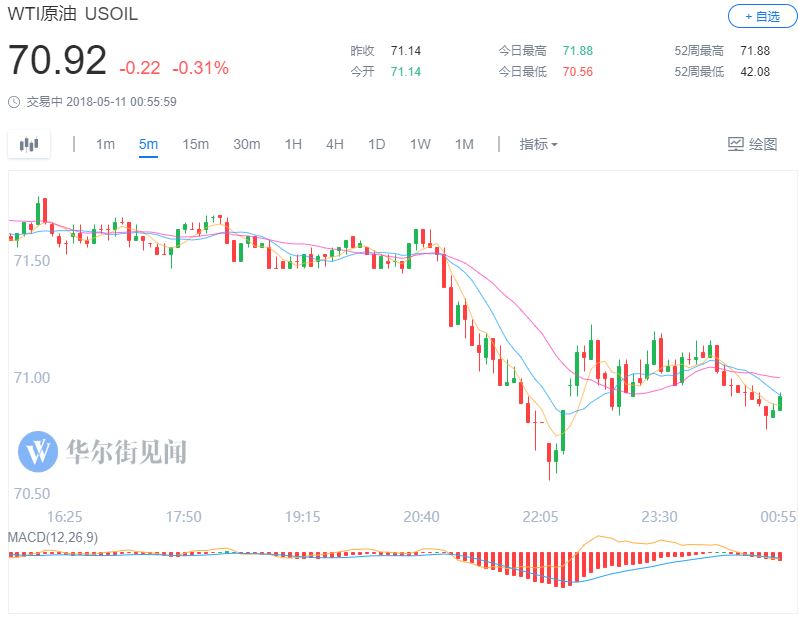Click the 71.50 price axis label
This screenshot has width=798, height=622.
32,261
